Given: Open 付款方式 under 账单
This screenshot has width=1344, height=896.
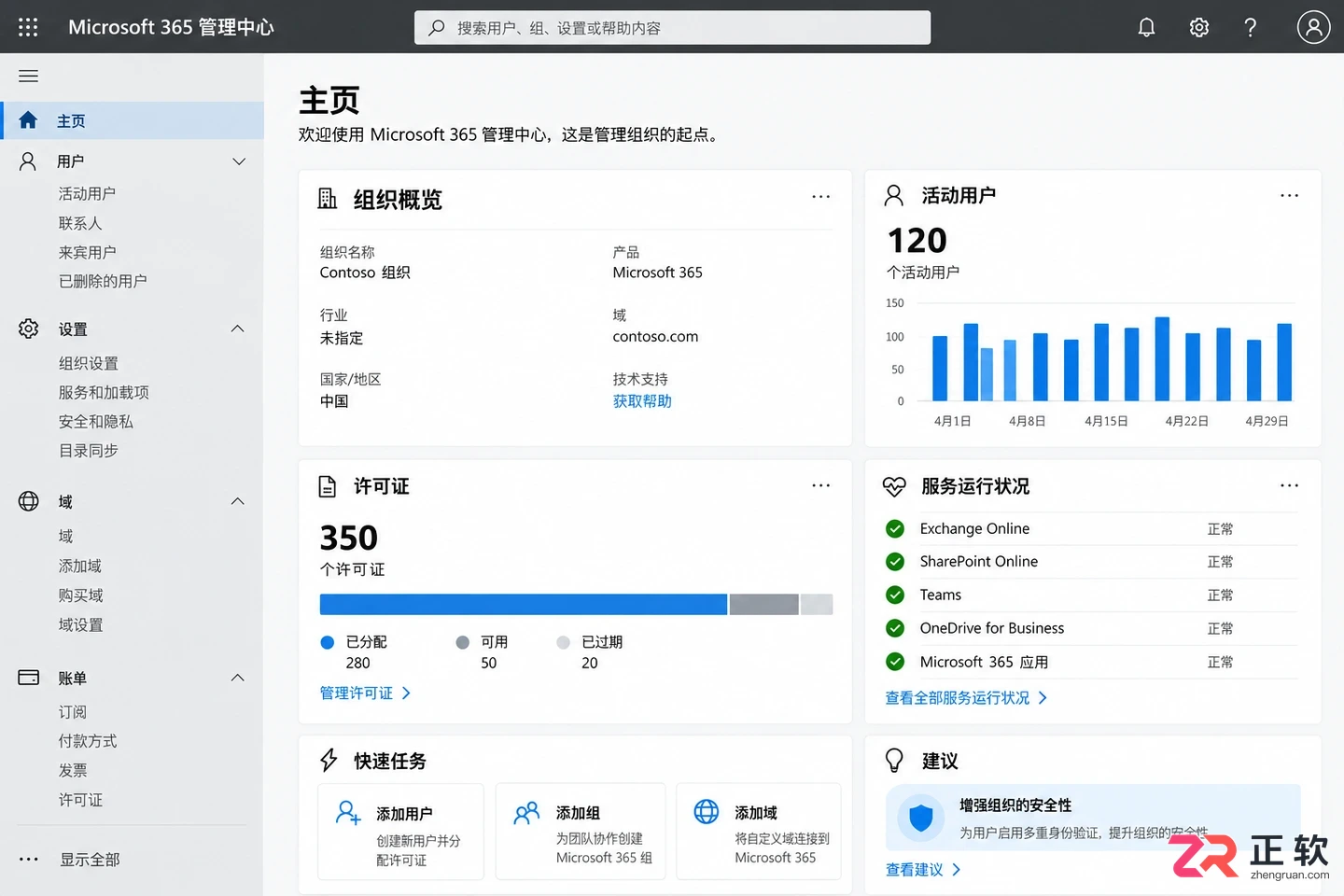Looking at the screenshot, I should [88, 741].
